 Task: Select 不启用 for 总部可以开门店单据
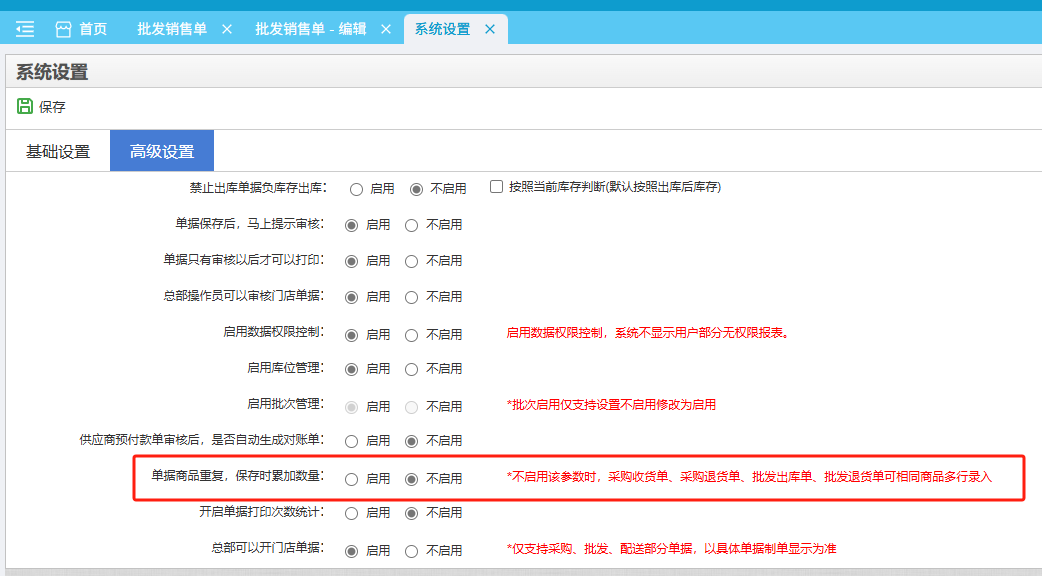click(411, 551)
